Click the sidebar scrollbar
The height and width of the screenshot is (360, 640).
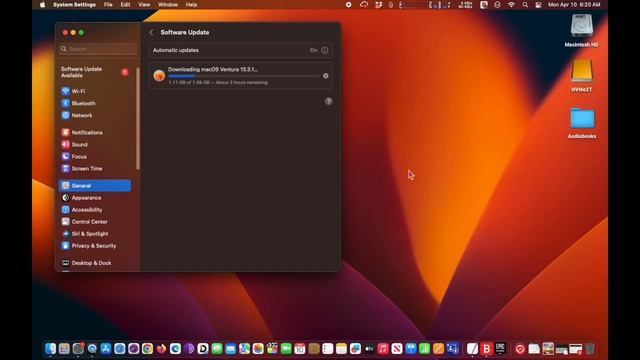pos(138,118)
